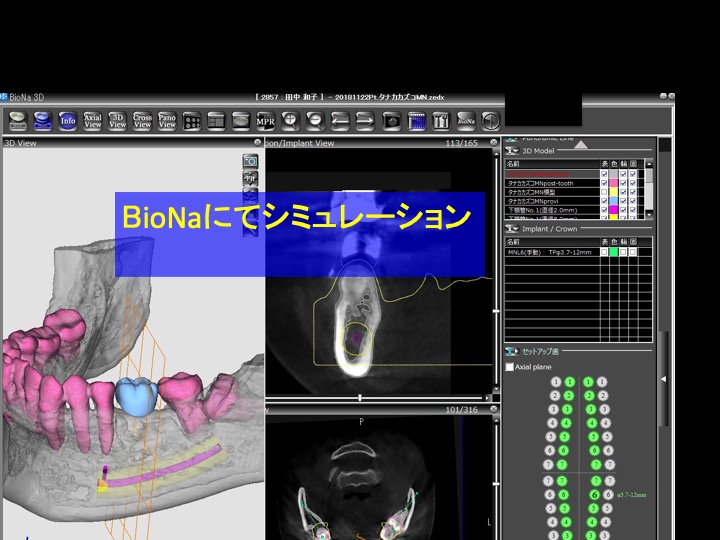Viewport: 720px width, 540px height.
Task: Change pink color swatch of MNpost-tooth
Action: [613, 183]
